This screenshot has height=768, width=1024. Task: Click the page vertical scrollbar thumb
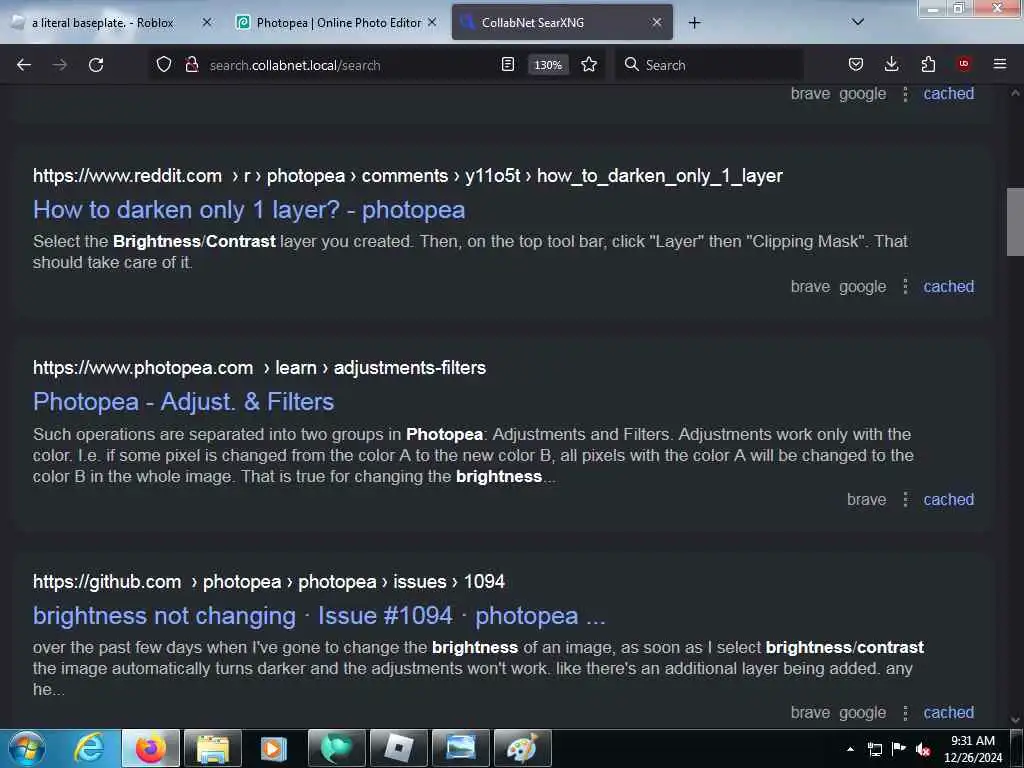pos(1015,222)
